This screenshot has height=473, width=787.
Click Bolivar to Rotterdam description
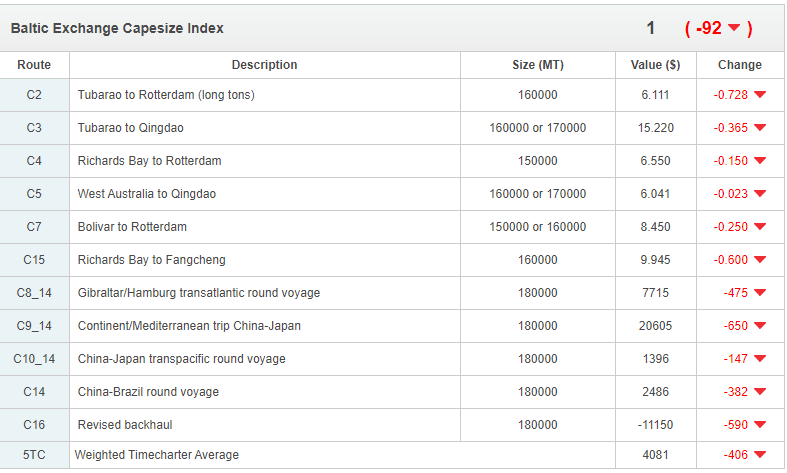pos(132,227)
